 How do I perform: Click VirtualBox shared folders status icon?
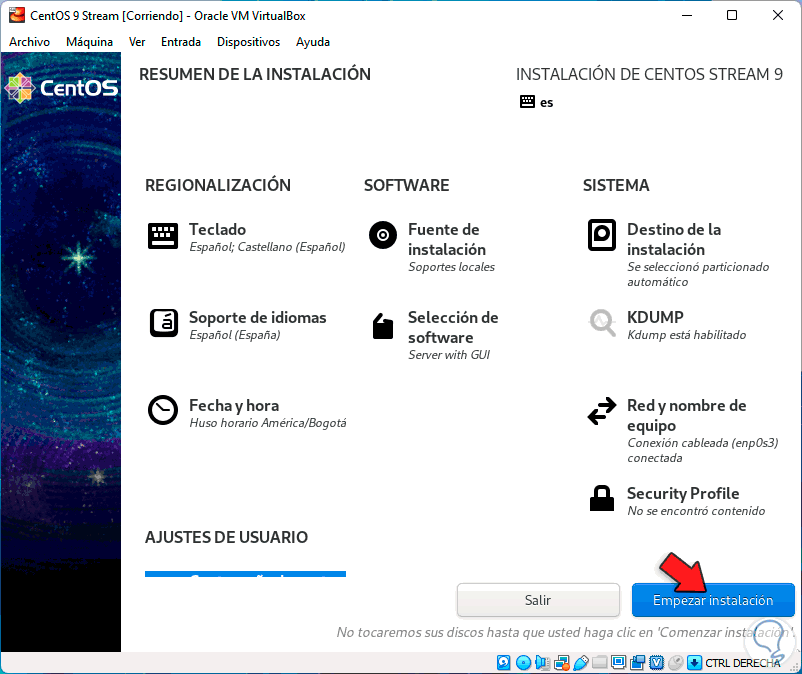coord(599,663)
